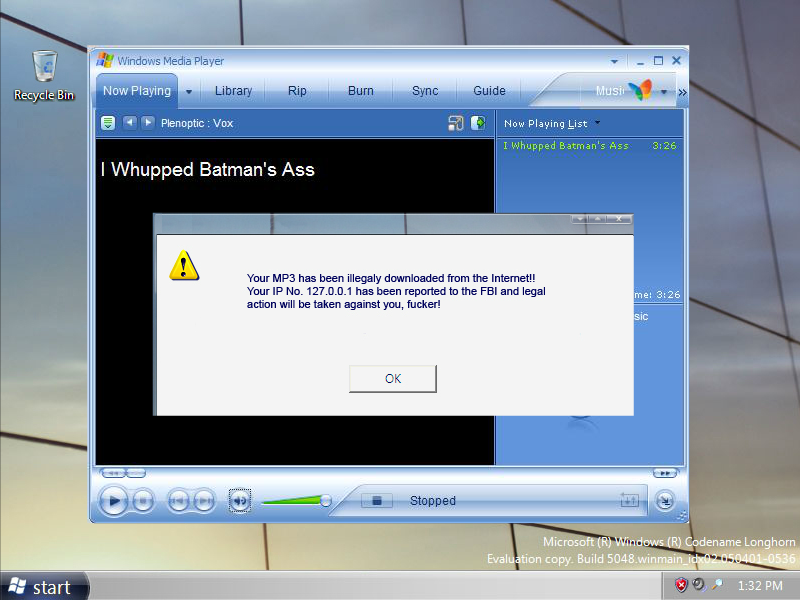The image size is (800, 600).
Task: Click the yellow warning icon in the dialog
Action: tap(184, 265)
